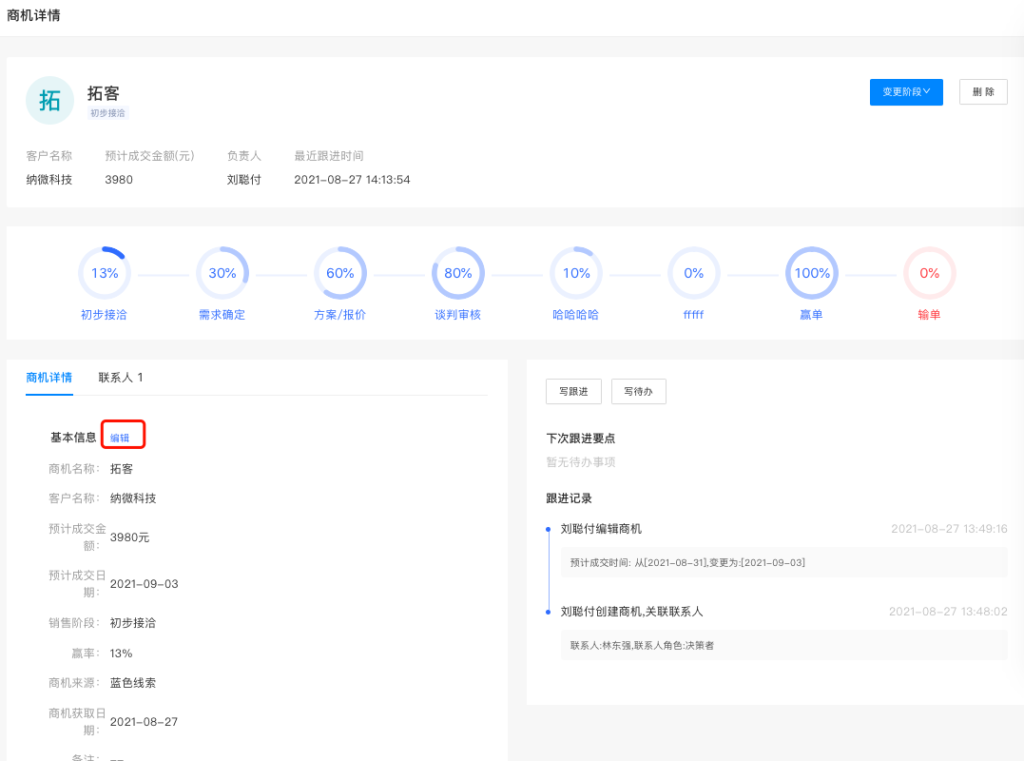Select the 赢单 100% stage circle
The image size is (1024, 761).
click(812, 273)
